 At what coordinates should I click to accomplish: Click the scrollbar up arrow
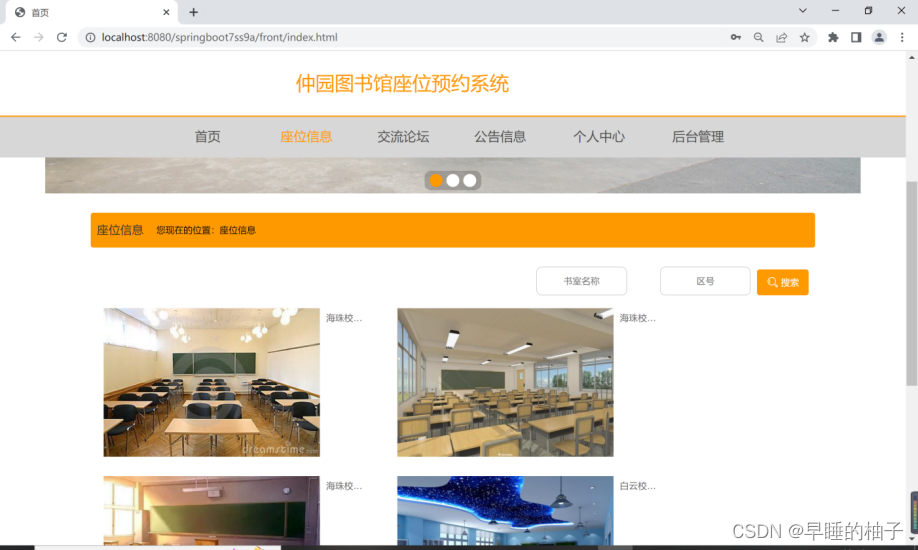(x=912, y=57)
